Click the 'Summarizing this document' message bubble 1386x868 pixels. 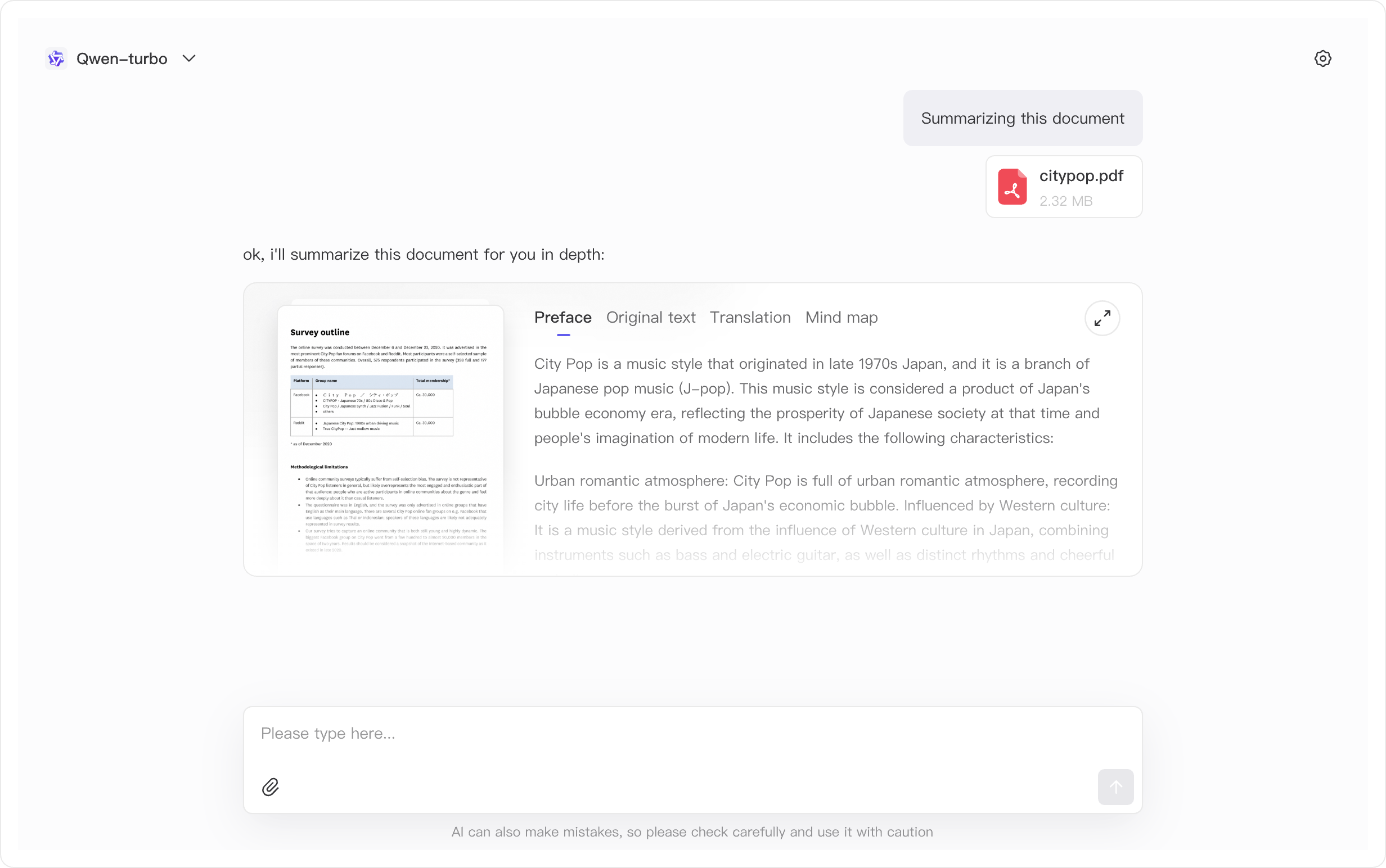click(x=1023, y=118)
